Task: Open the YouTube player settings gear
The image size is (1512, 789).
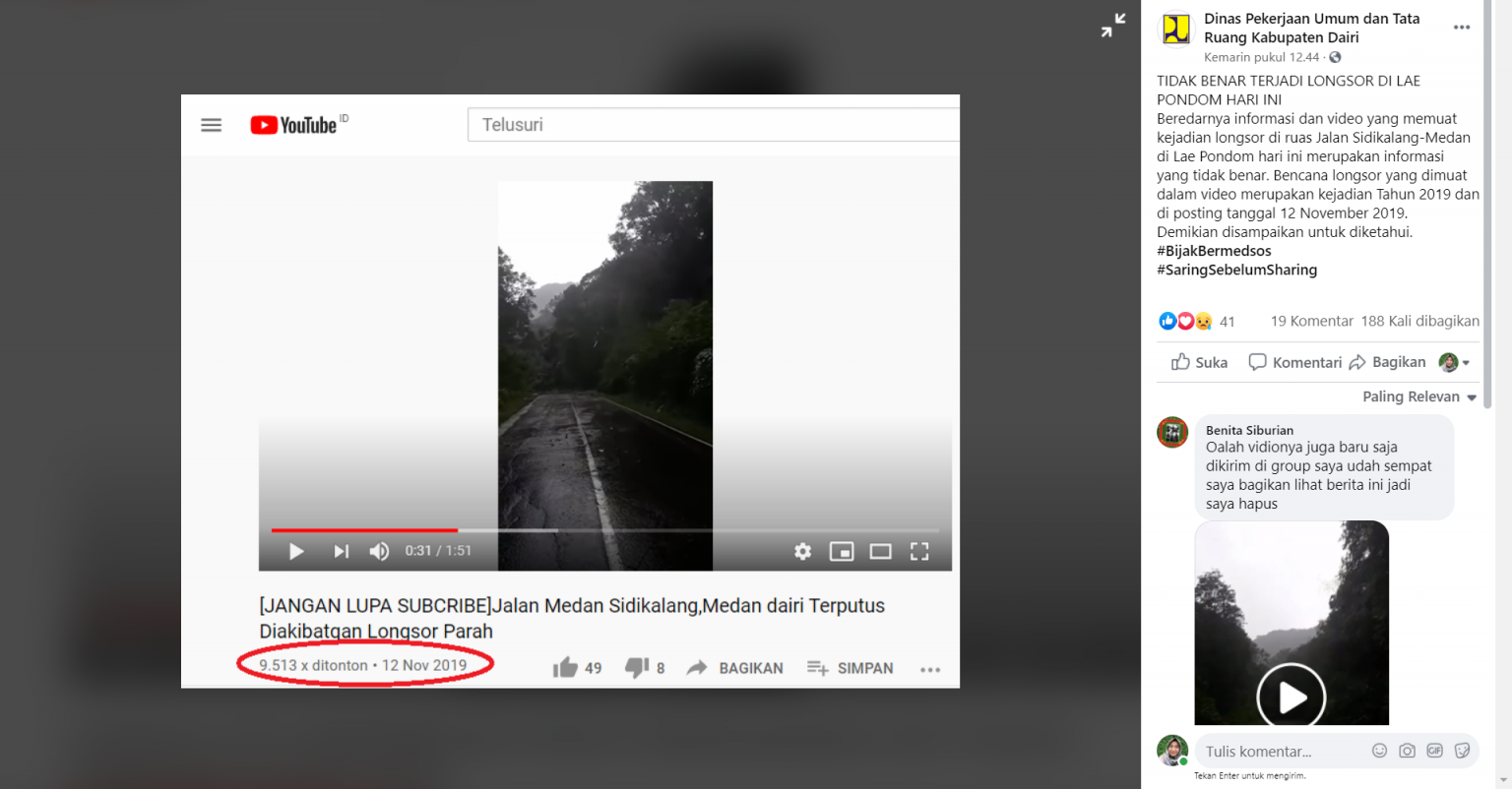Action: pyautogui.click(x=803, y=551)
